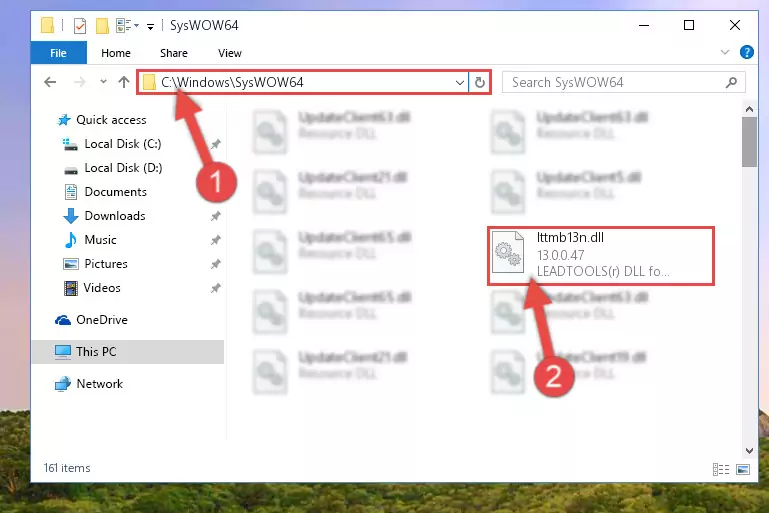Click the pin icon beside Pictures
The height and width of the screenshot is (513, 769).
215,264
